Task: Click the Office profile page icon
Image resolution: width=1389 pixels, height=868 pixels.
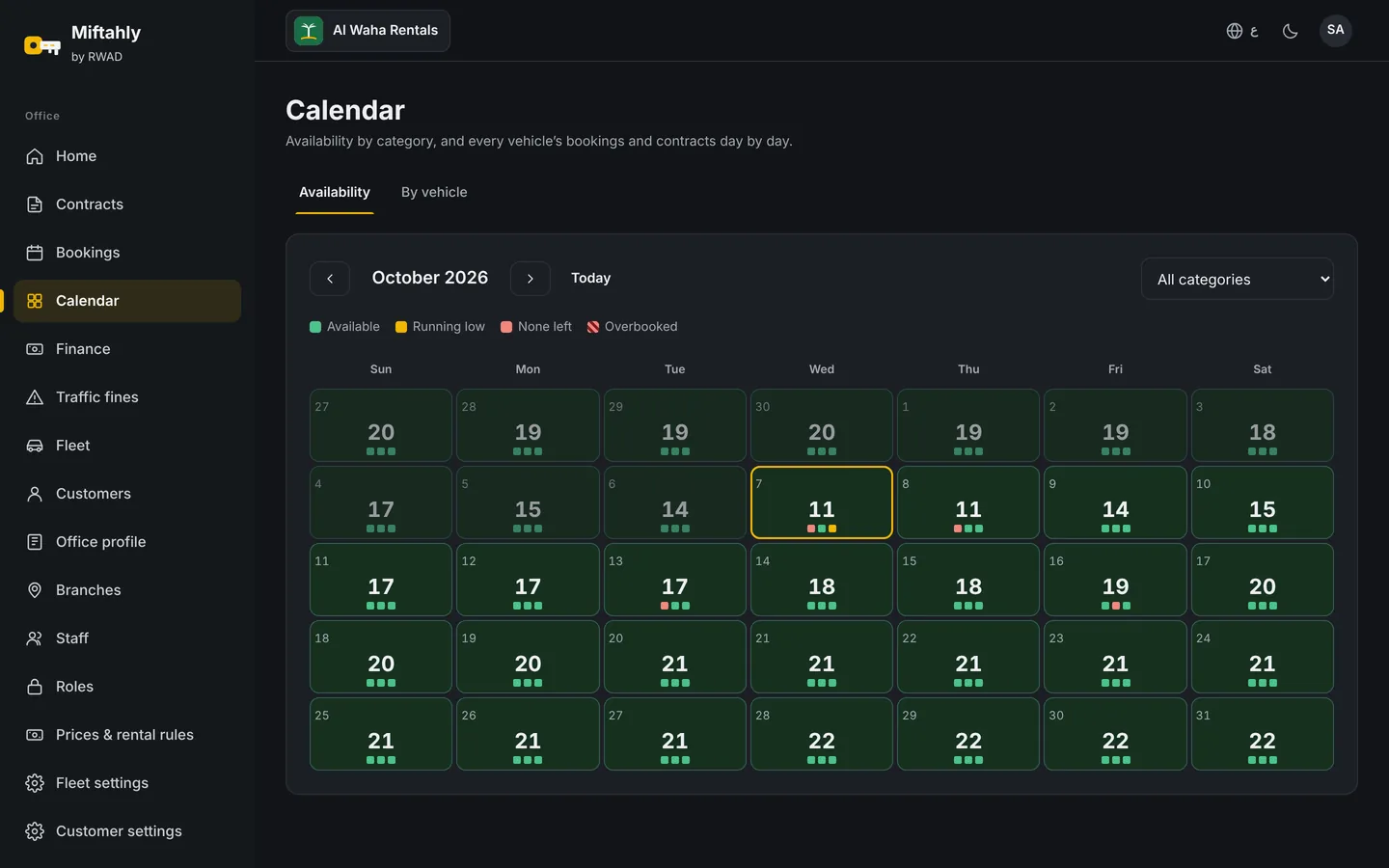Action: [x=35, y=542]
